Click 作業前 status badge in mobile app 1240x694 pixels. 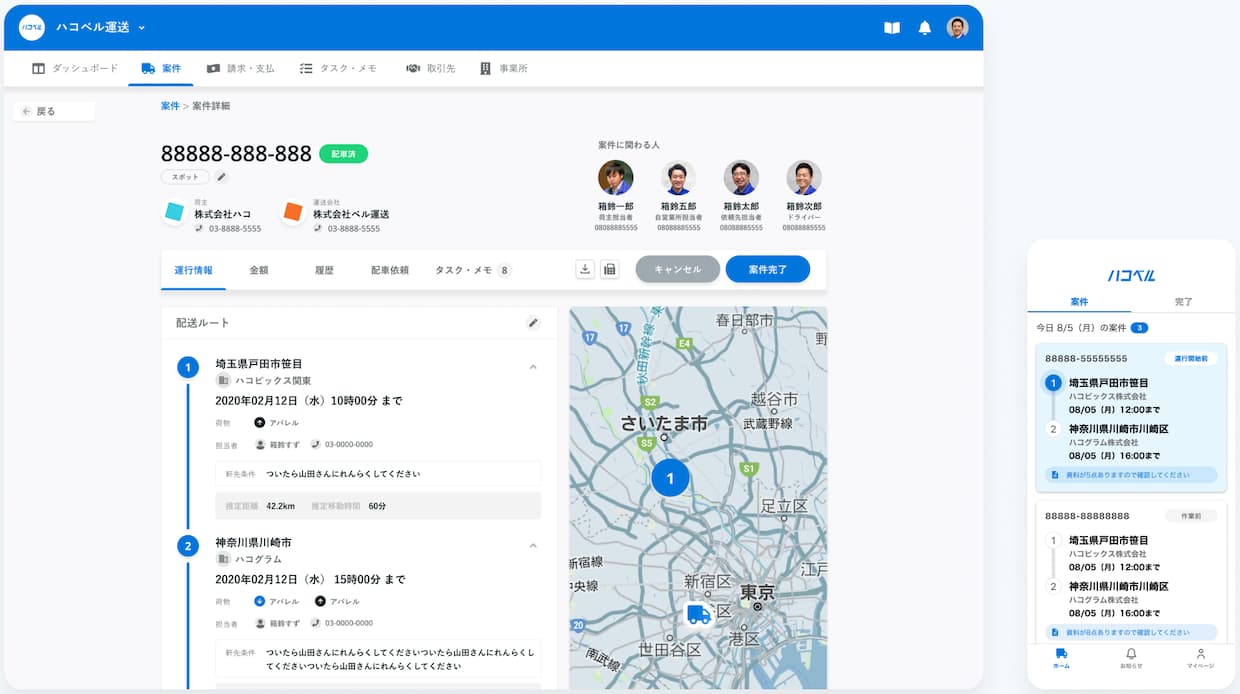[x=1190, y=516]
